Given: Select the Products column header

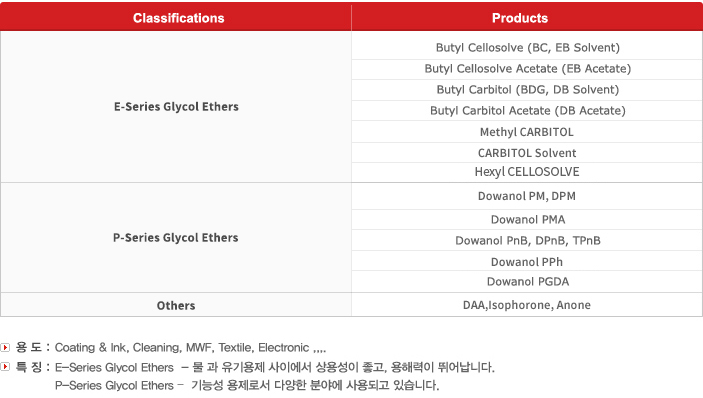Looking at the screenshot, I should (527, 17).
